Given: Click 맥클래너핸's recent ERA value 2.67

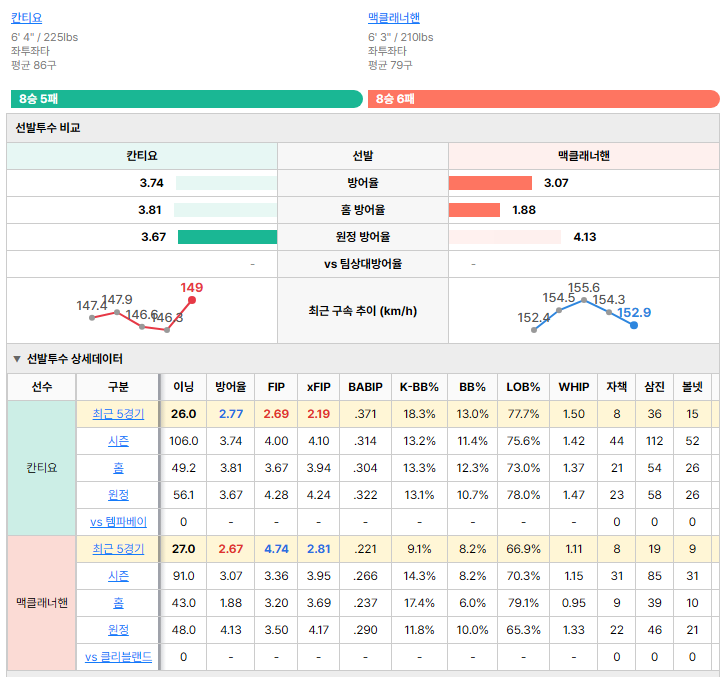Looking at the screenshot, I should point(231,549).
